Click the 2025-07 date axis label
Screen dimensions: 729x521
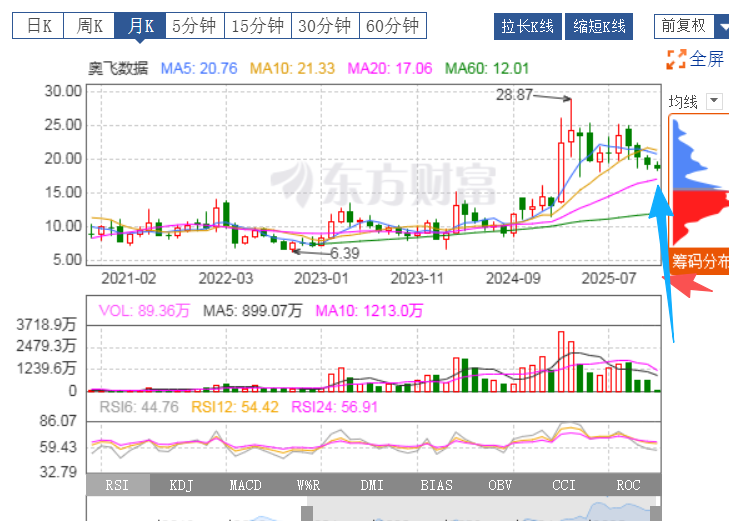point(609,278)
